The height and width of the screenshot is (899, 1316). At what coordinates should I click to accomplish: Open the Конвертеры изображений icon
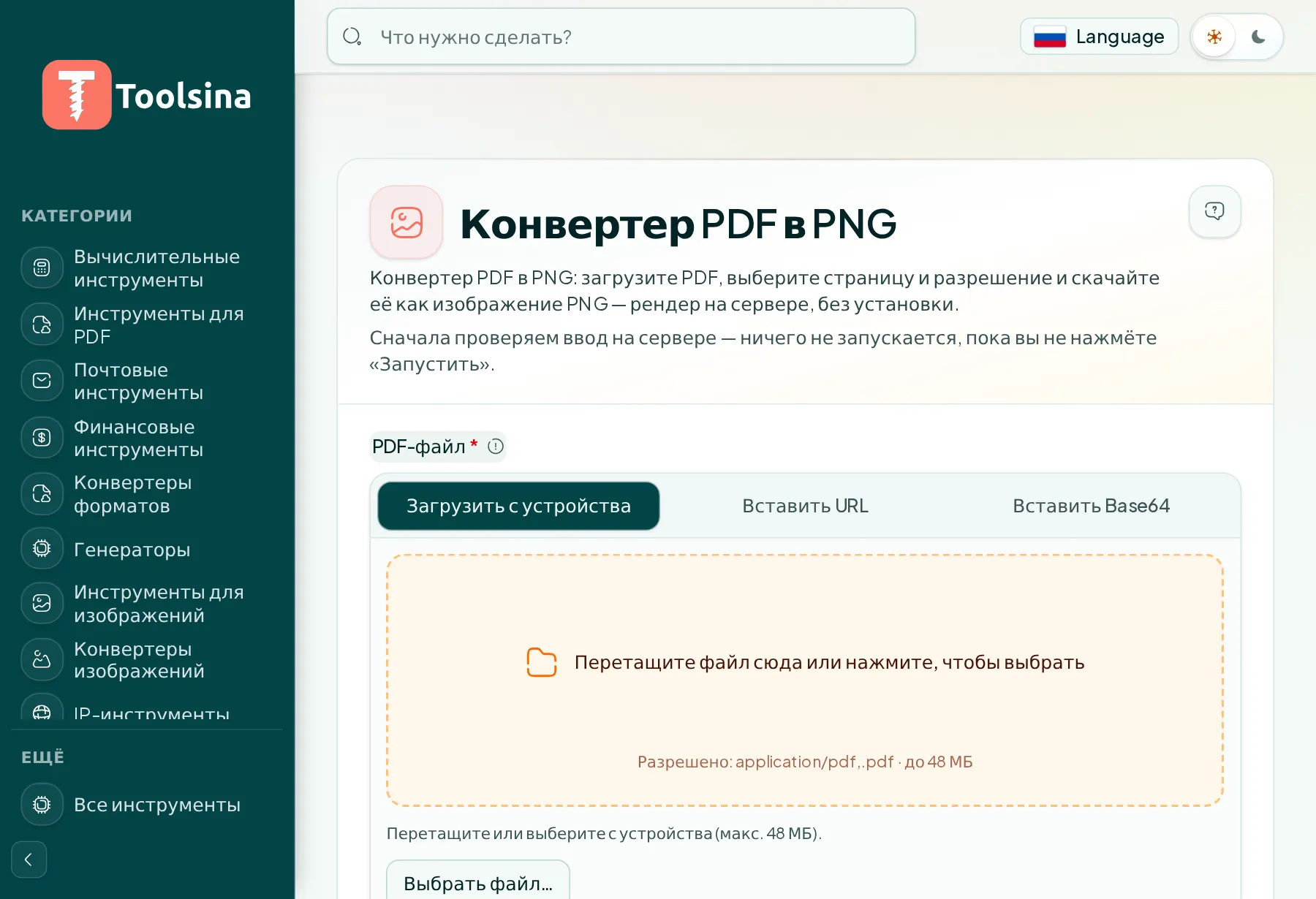pos(42,660)
